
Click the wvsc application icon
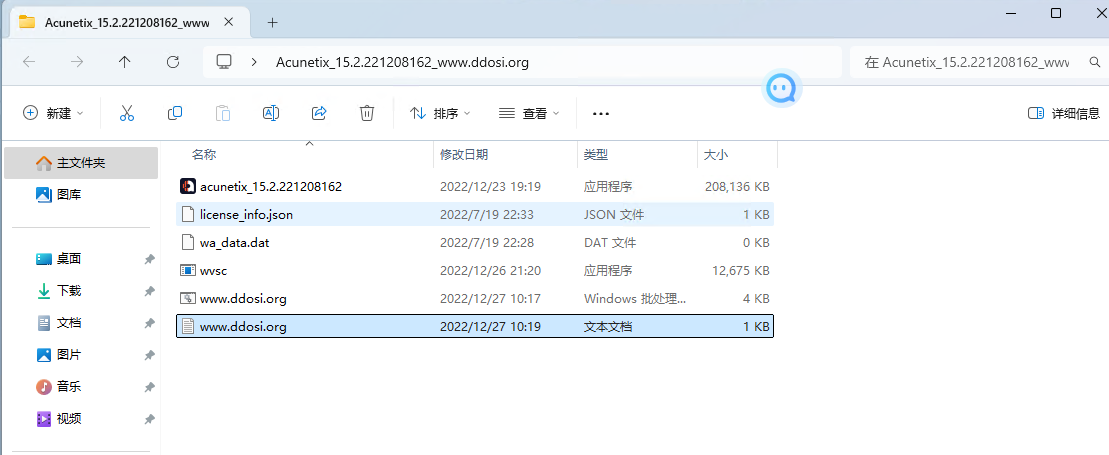click(x=187, y=270)
